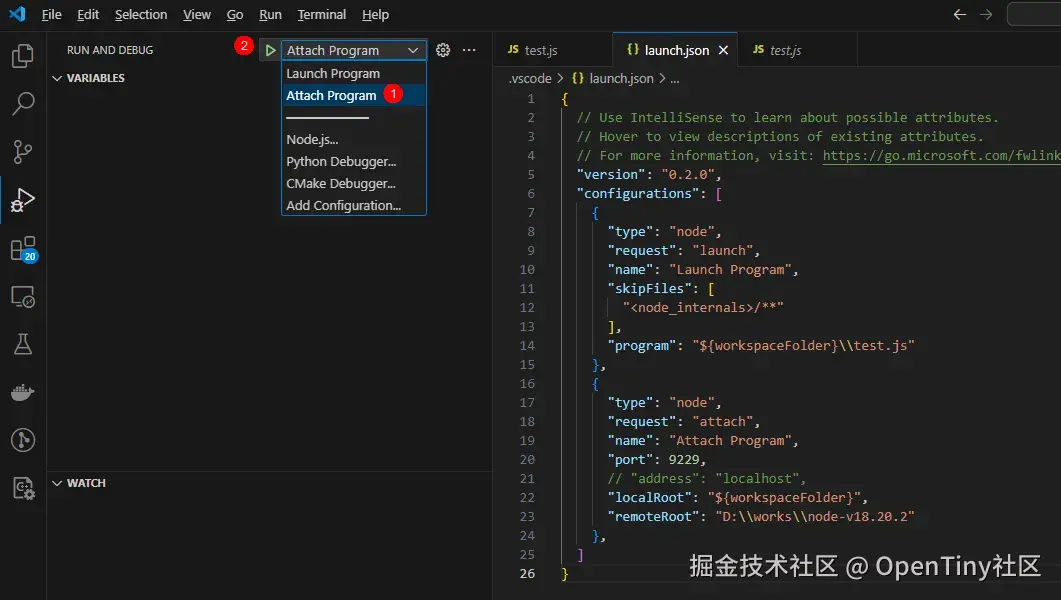This screenshot has width=1061, height=600.
Task: Close the launch.json tab
Action: tap(723, 50)
